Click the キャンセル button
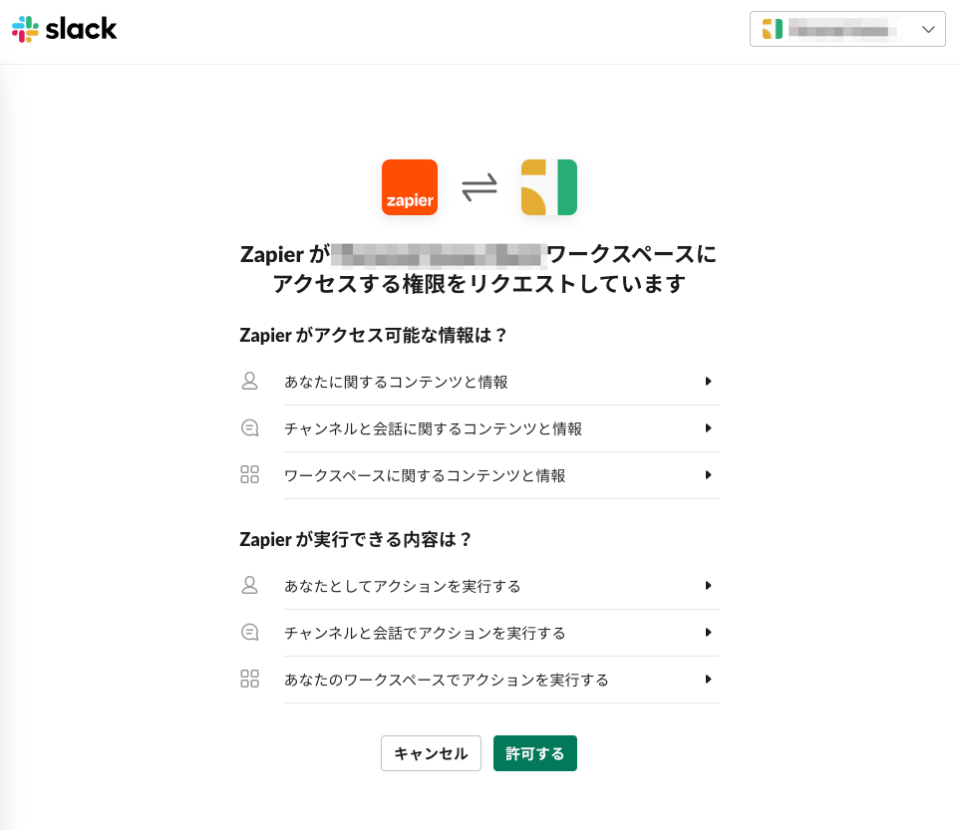 coord(430,753)
